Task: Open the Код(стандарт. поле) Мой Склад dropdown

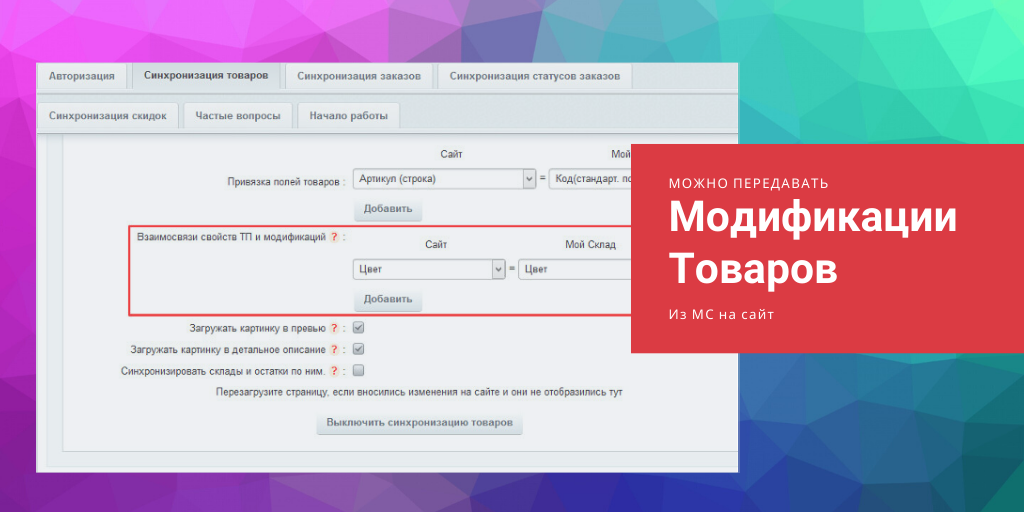Action: 590,179
